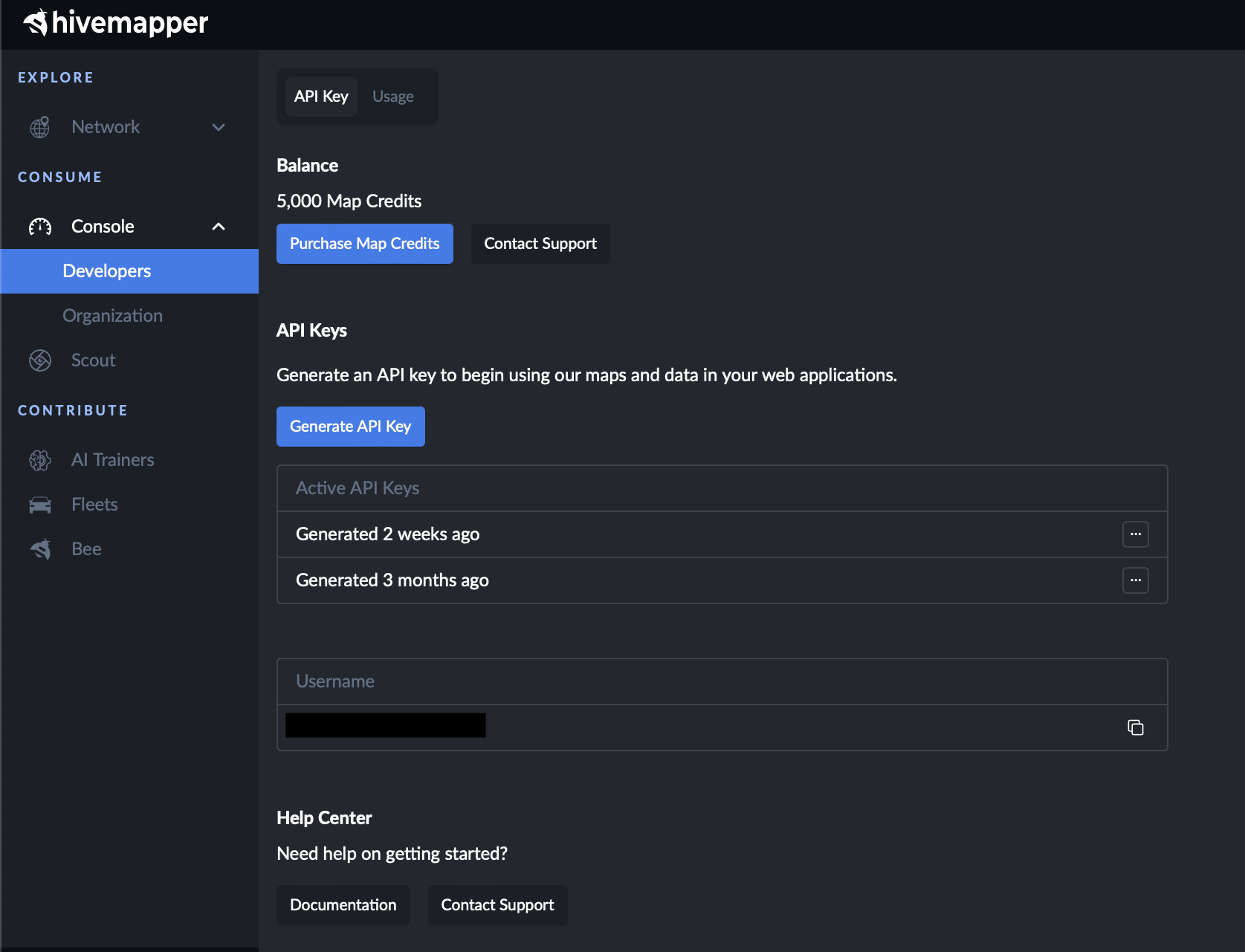Click the Scout icon in sidebar
The height and width of the screenshot is (952, 1245).
pos(40,360)
